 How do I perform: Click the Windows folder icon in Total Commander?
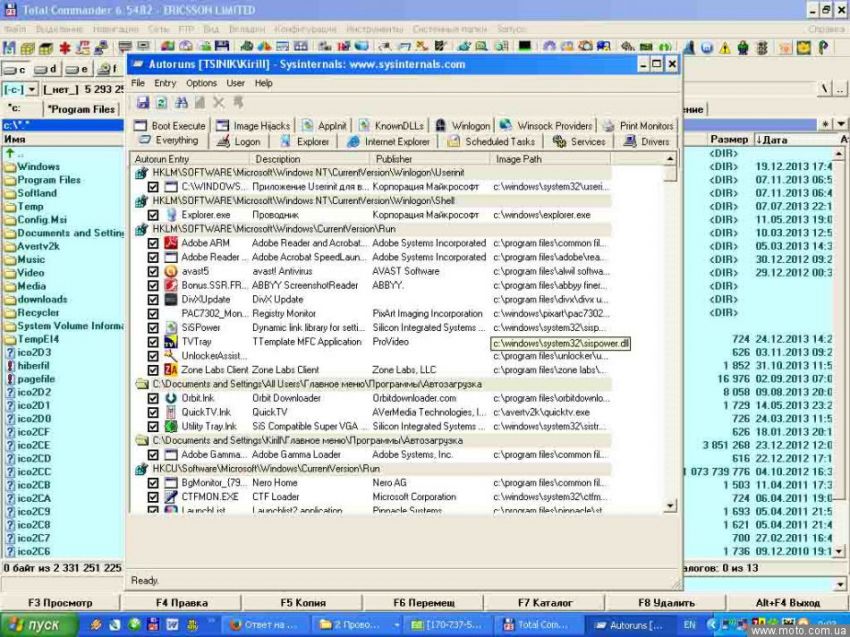click(x=10, y=166)
